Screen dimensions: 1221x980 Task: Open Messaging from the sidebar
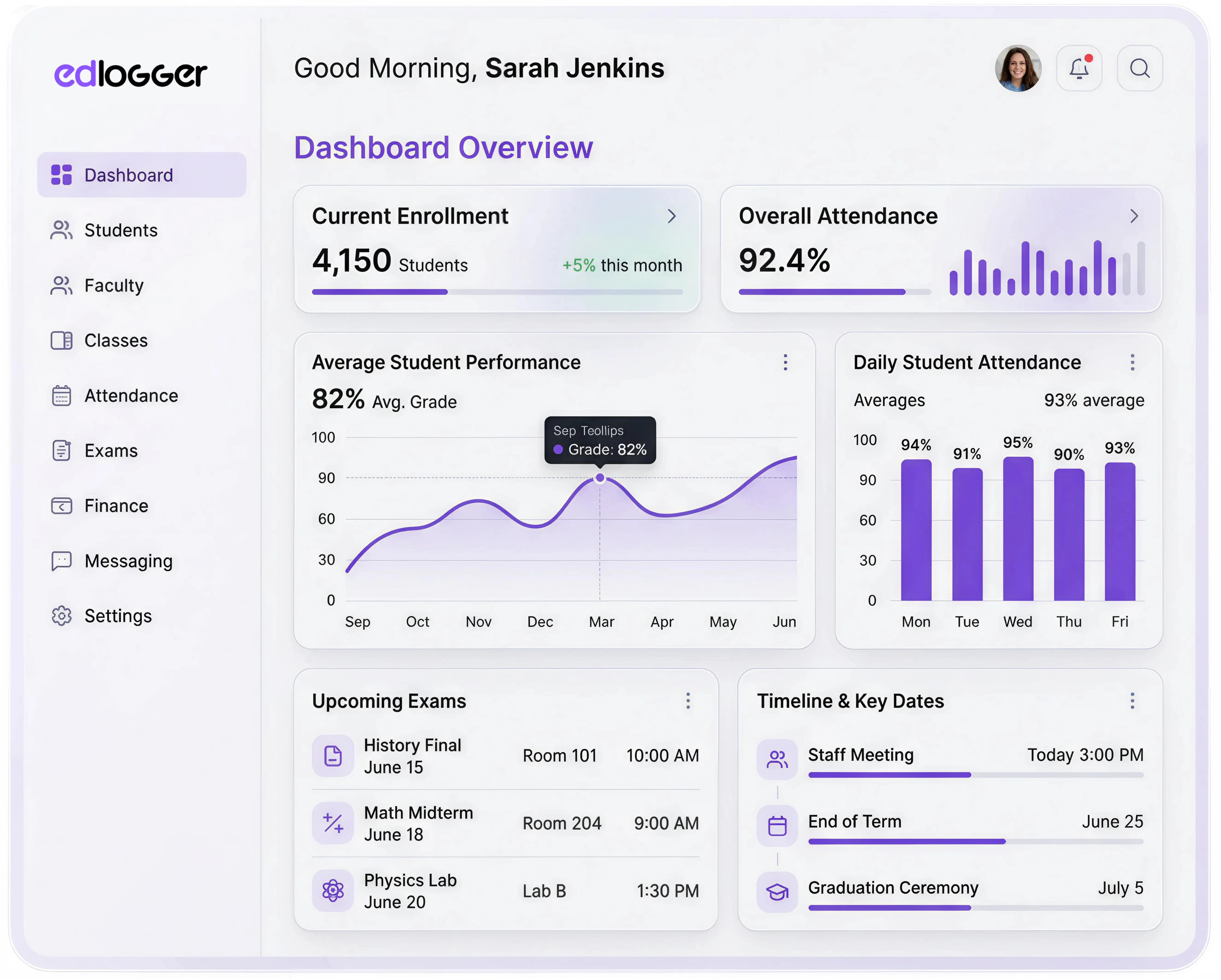[129, 561]
